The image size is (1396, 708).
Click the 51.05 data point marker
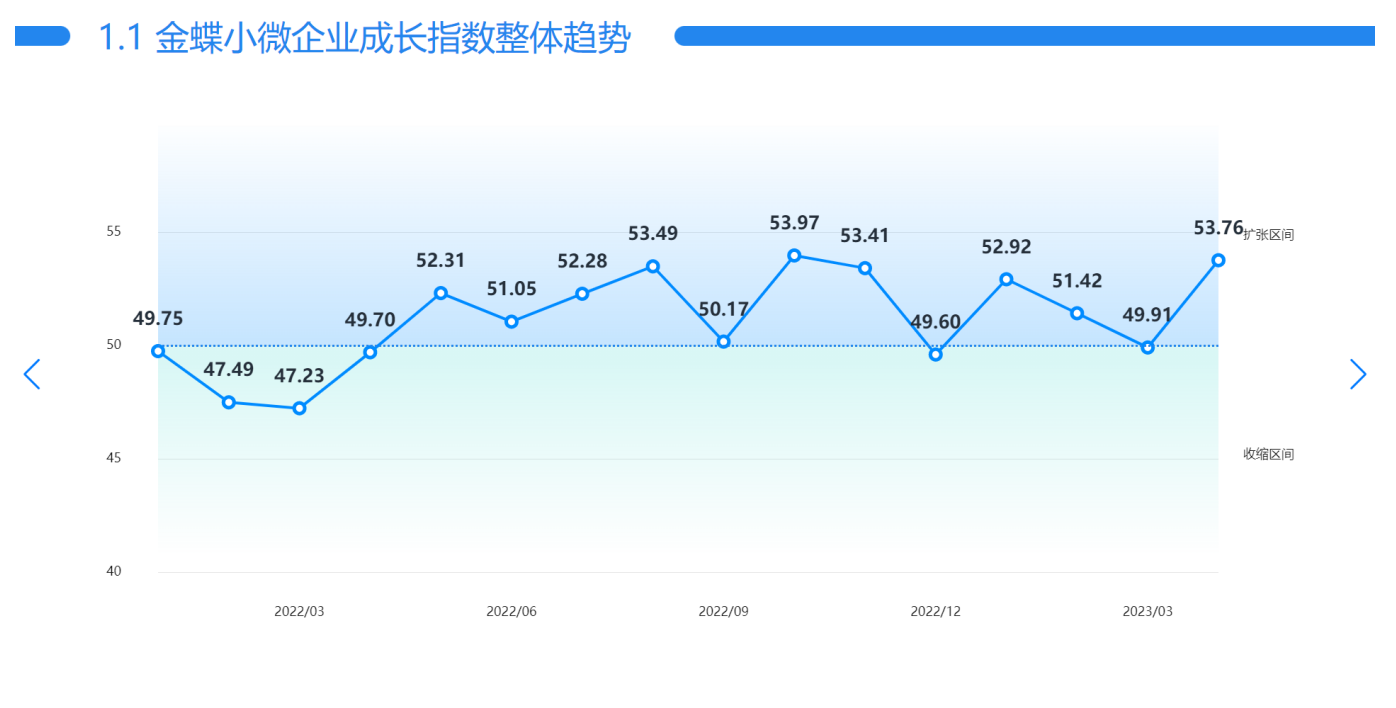tap(511, 322)
